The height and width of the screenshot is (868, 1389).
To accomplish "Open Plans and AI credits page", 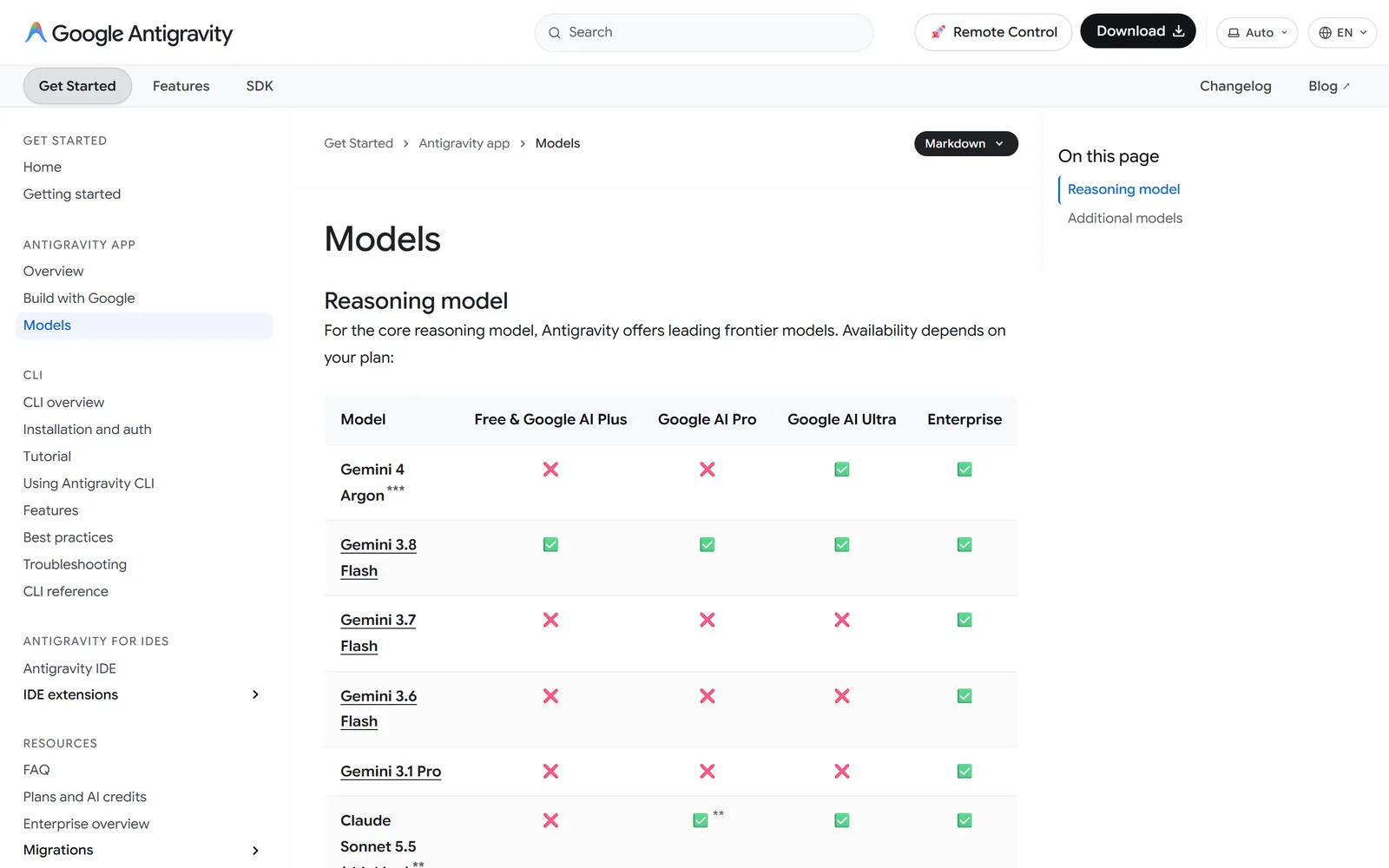I will pos(85,797).
